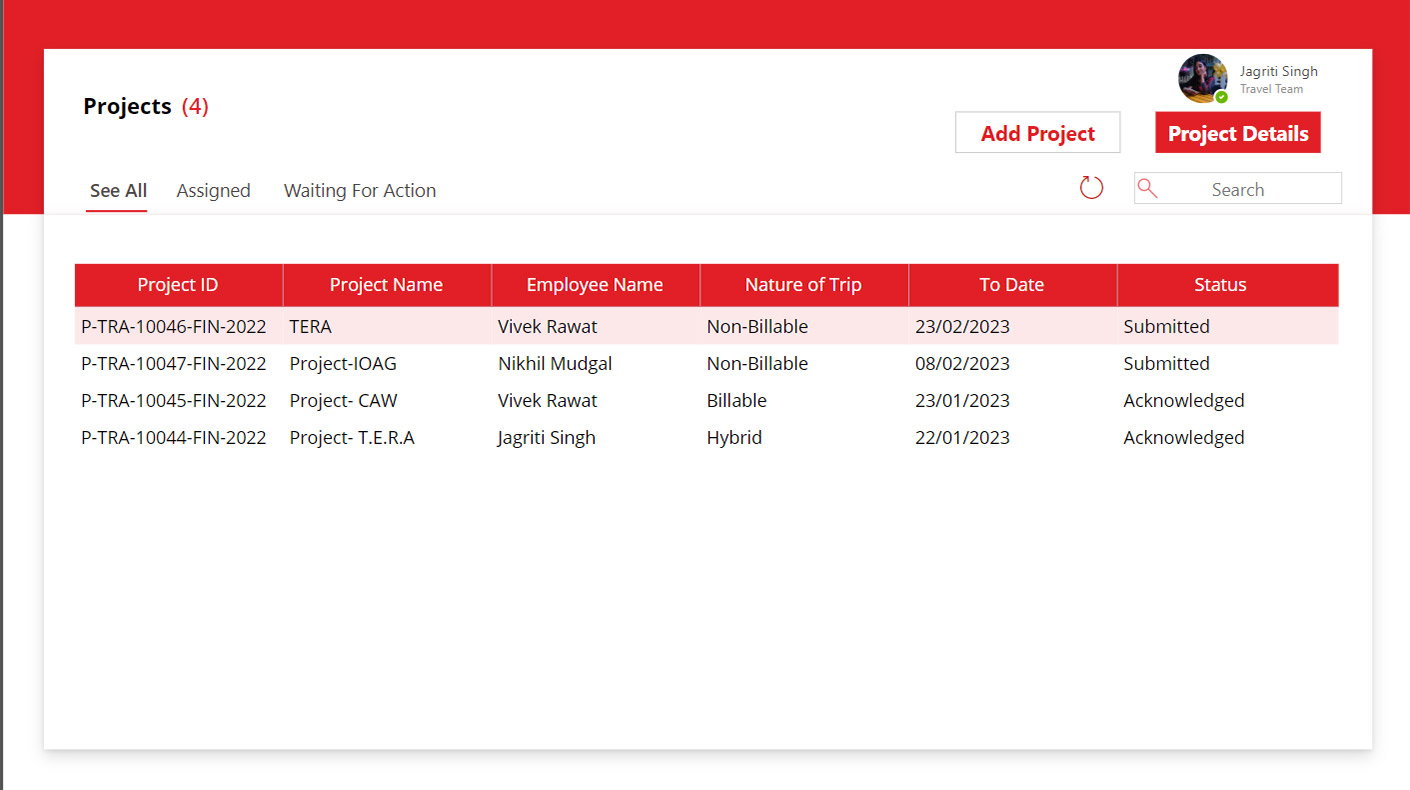Switch to the Assigned tab
Viewport: 1410px width, 790px height.
pos(214,190)
